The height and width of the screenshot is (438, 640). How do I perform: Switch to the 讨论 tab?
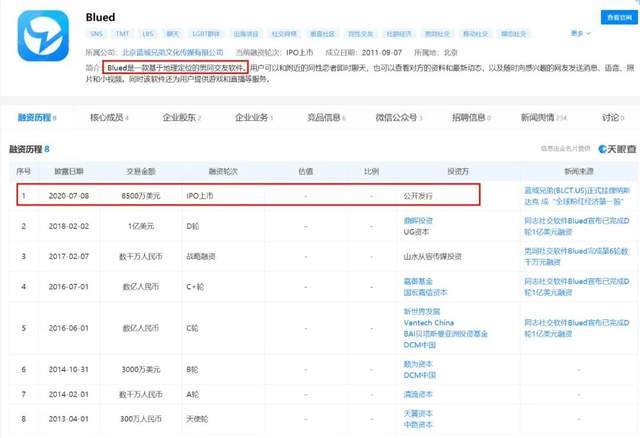point(613,118)
